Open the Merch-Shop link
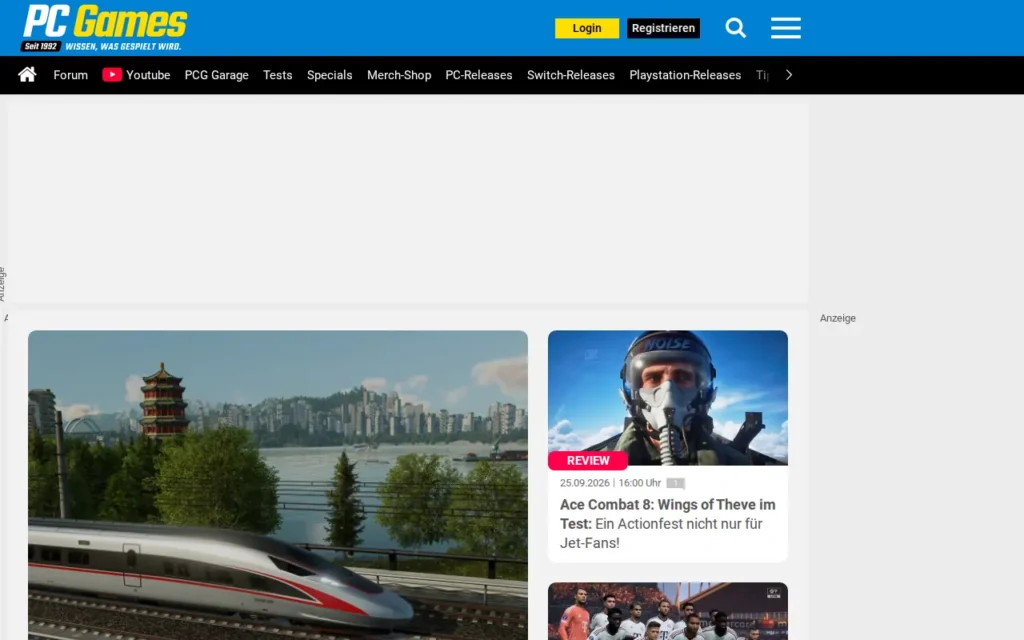The height and width of the screenshot is (640, 1024). coord(399,75)
